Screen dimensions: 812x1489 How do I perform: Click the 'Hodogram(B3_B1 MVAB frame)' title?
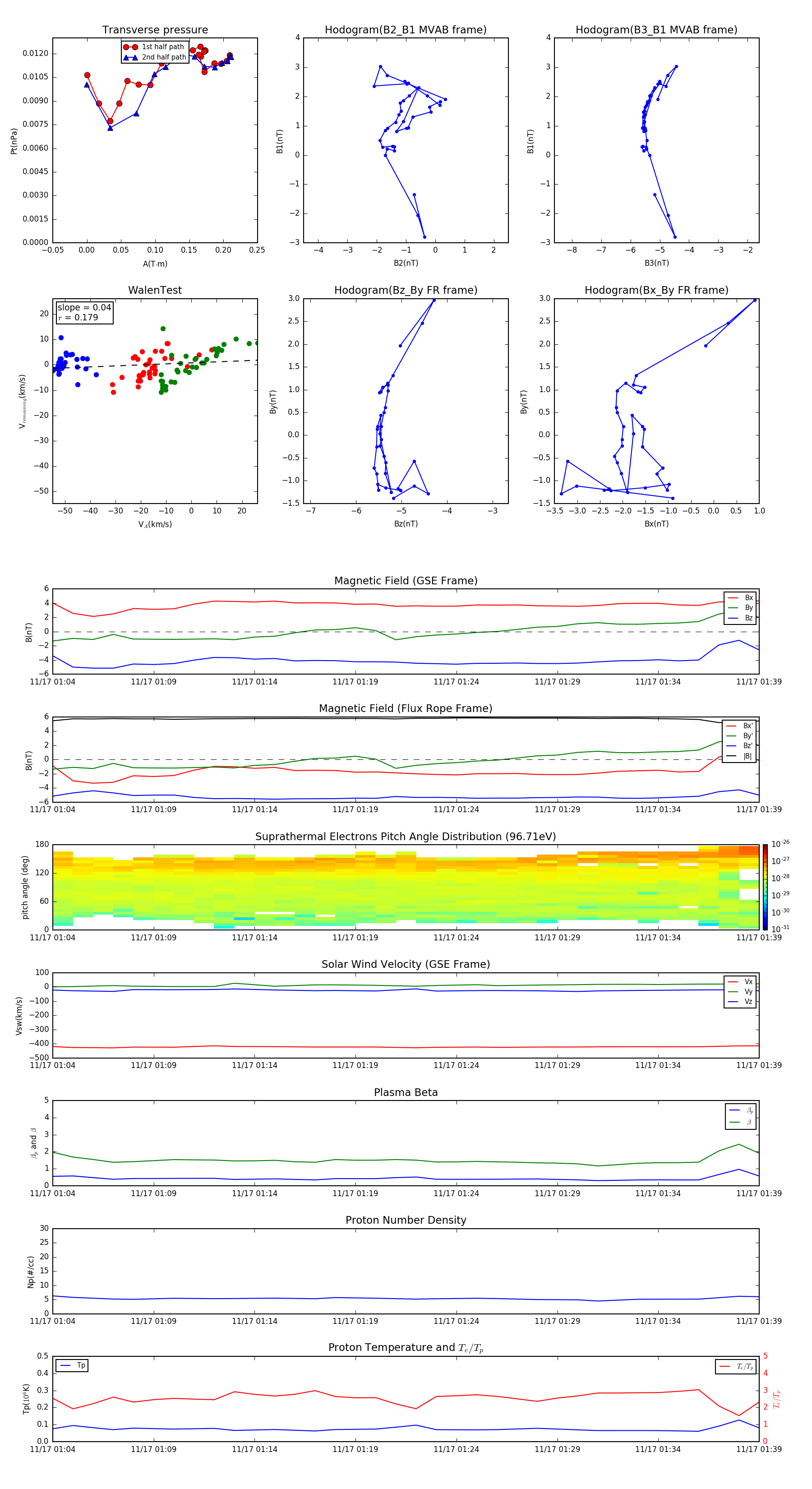coord(656,29)
